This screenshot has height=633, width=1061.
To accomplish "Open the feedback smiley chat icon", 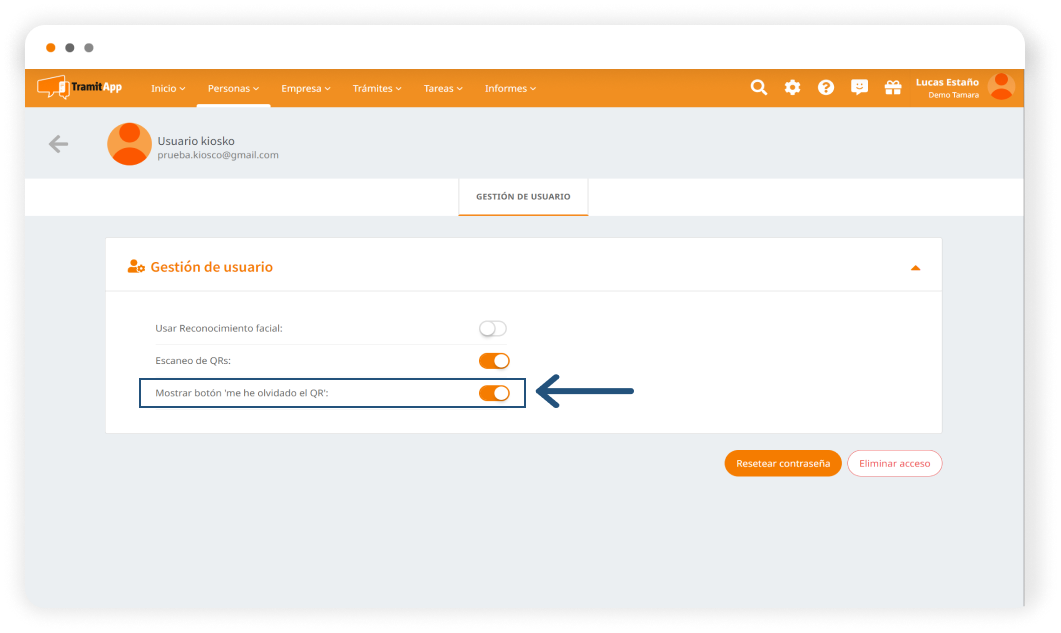I will [x=859, y=88].
